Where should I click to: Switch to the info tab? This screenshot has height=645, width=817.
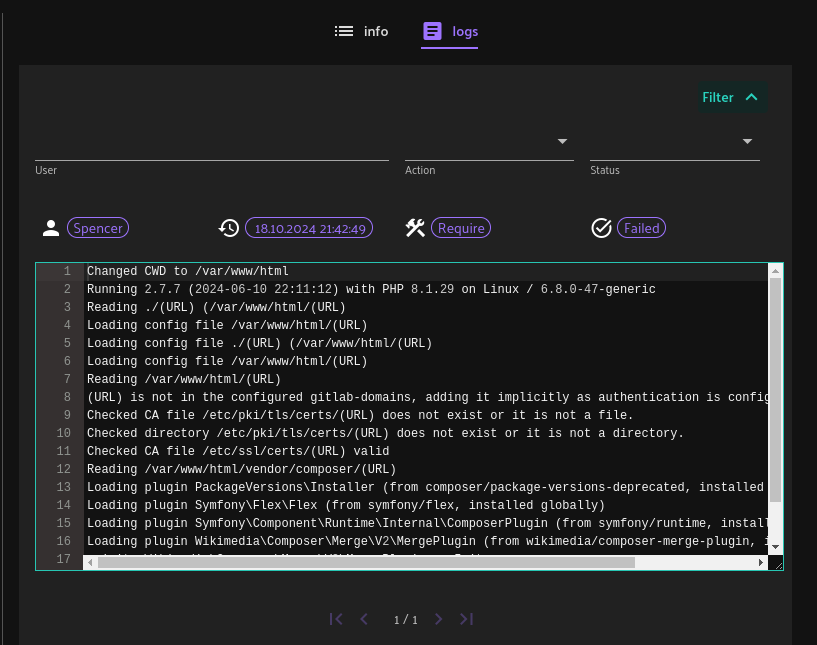point(361,31)
